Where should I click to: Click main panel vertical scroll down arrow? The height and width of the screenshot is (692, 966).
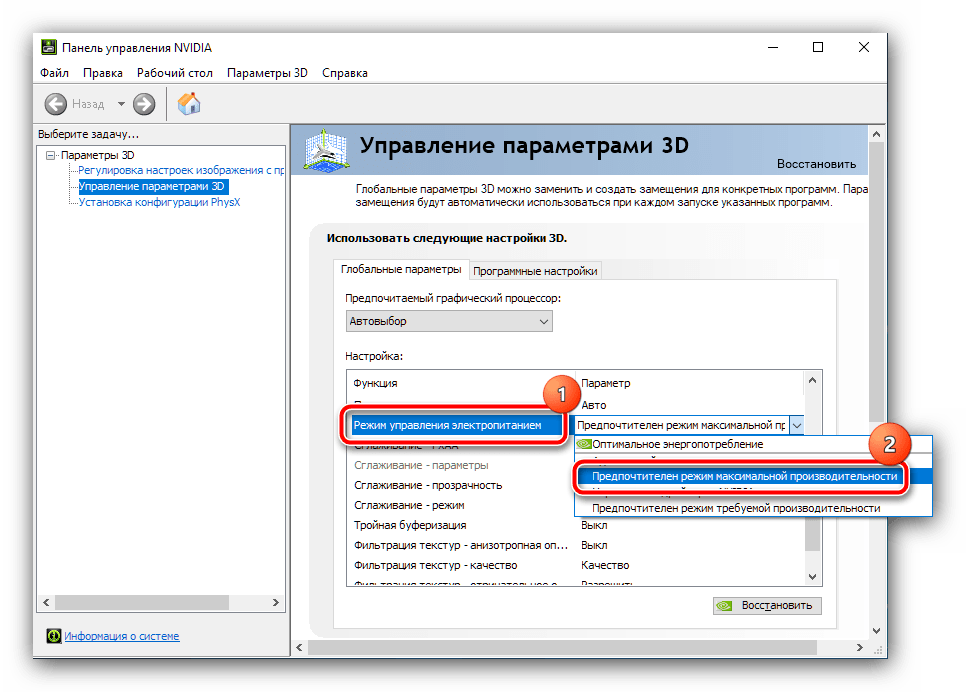pos(877,630)
